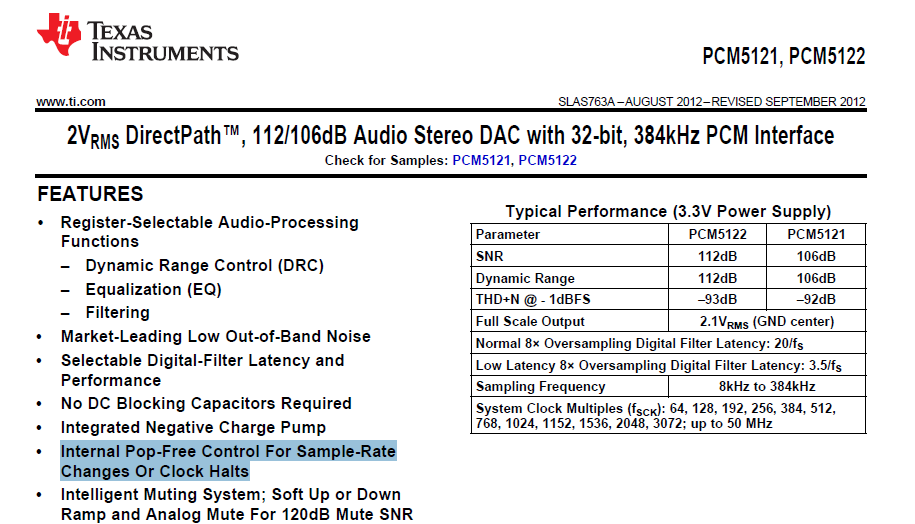Open the PCM5122 sample link
915x524 pixels.
tap(547, 160)
